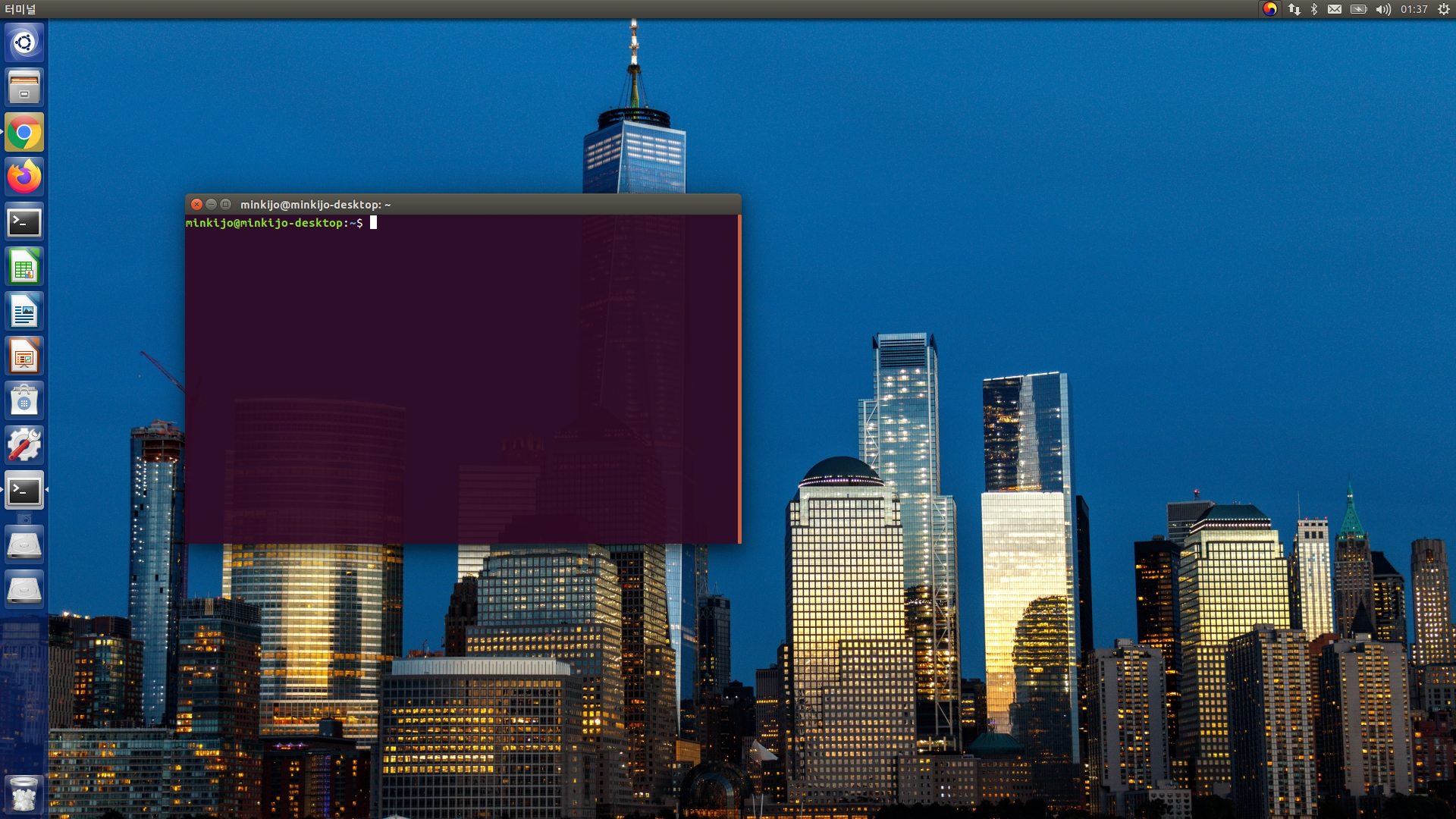Open LibreOffice Impress presentation icon
Viewport: 1456px width, 819px height.
(24, 356)
